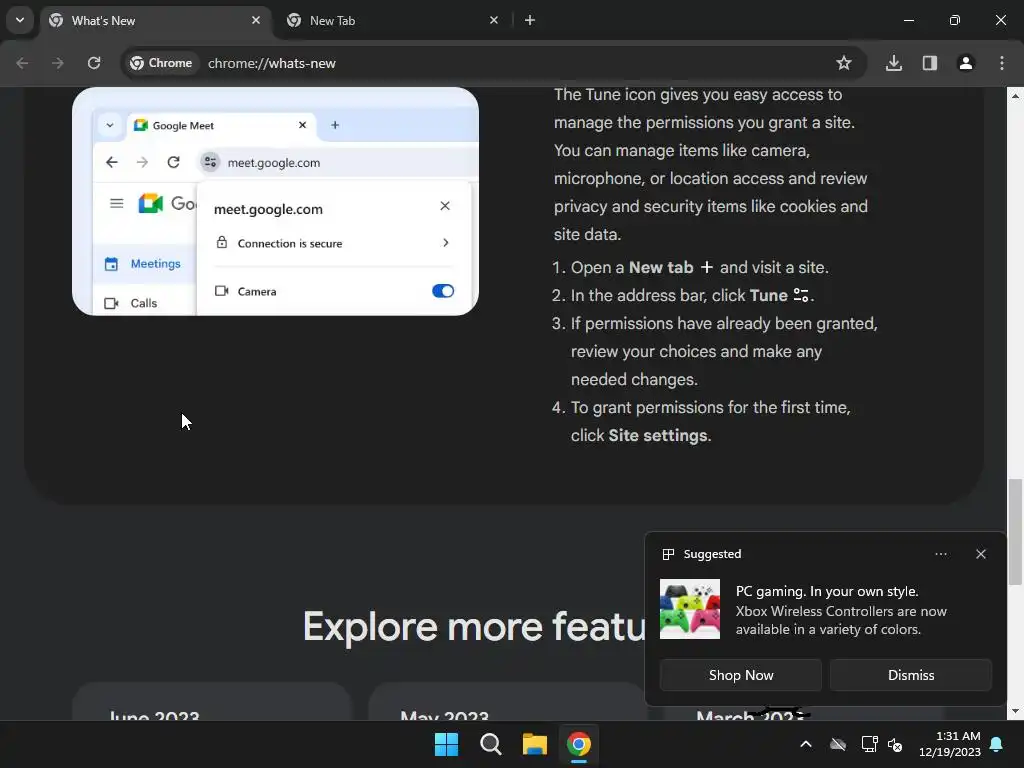Open Chrome's three-dot menu
The height and width of the screenshot is (768, 1024).
click(1002, 63)
